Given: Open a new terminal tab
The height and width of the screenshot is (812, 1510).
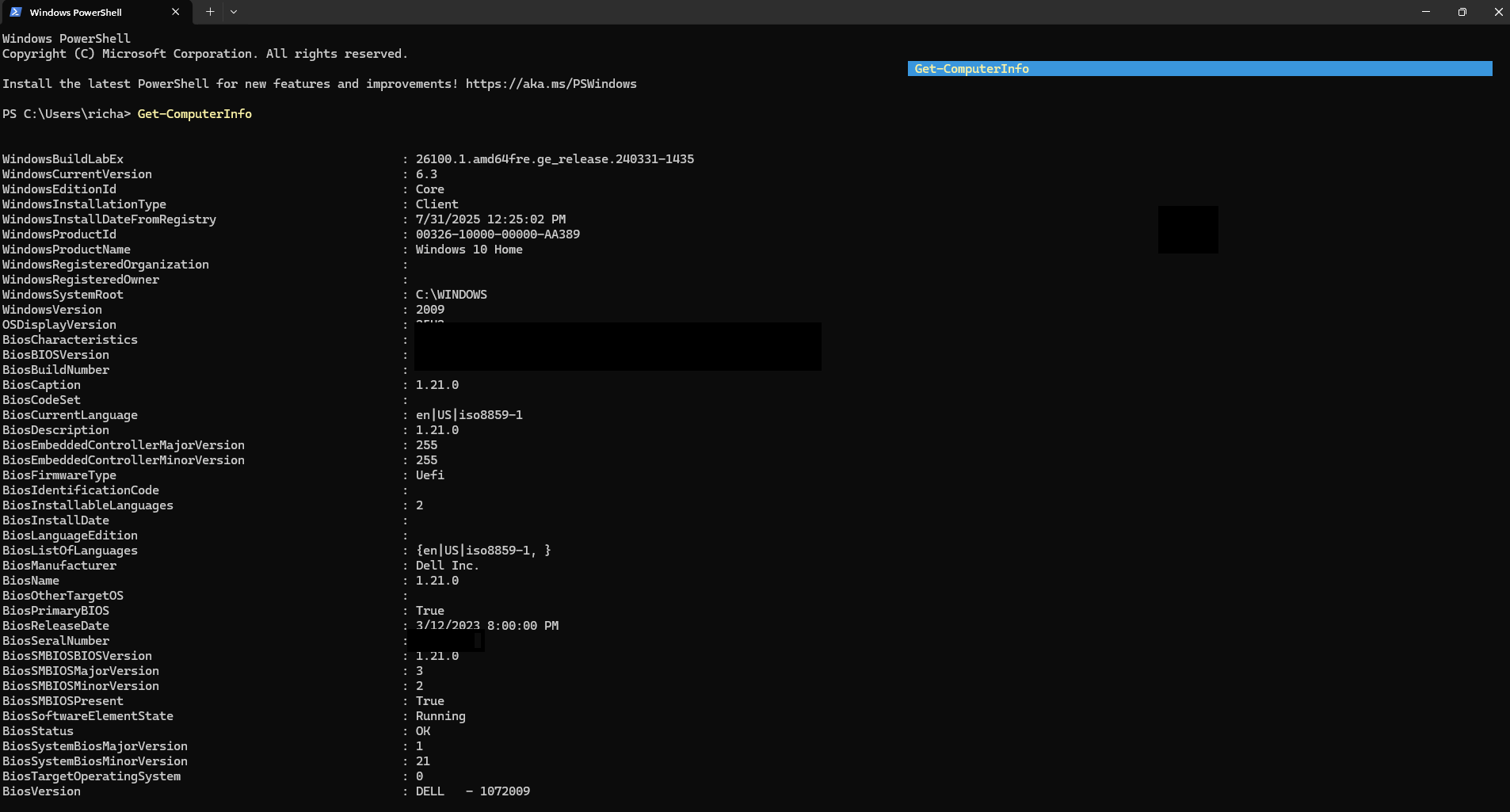Looking at the screenshot, I should coord(210,12).
